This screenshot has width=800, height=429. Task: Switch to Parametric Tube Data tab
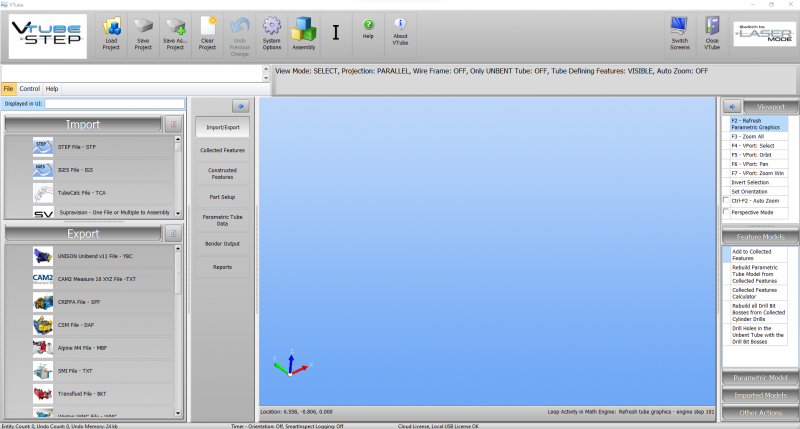(222, 220)
